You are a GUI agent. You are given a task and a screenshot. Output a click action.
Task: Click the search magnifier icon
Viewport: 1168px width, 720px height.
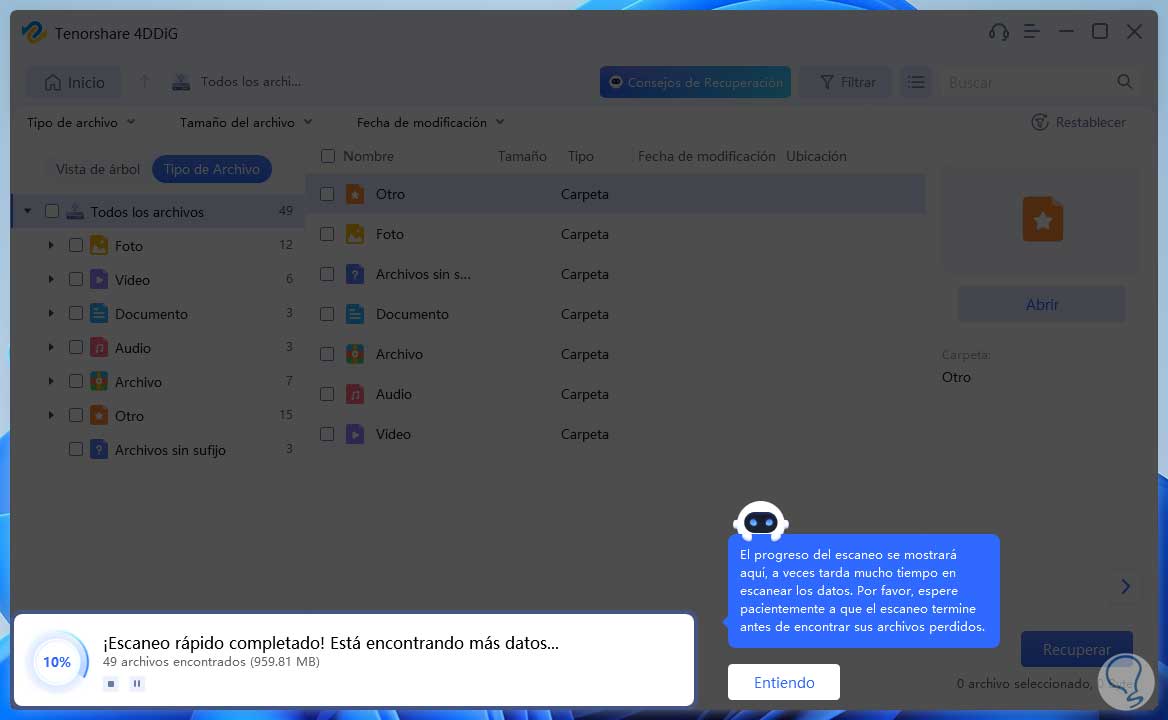[1124, 82]
